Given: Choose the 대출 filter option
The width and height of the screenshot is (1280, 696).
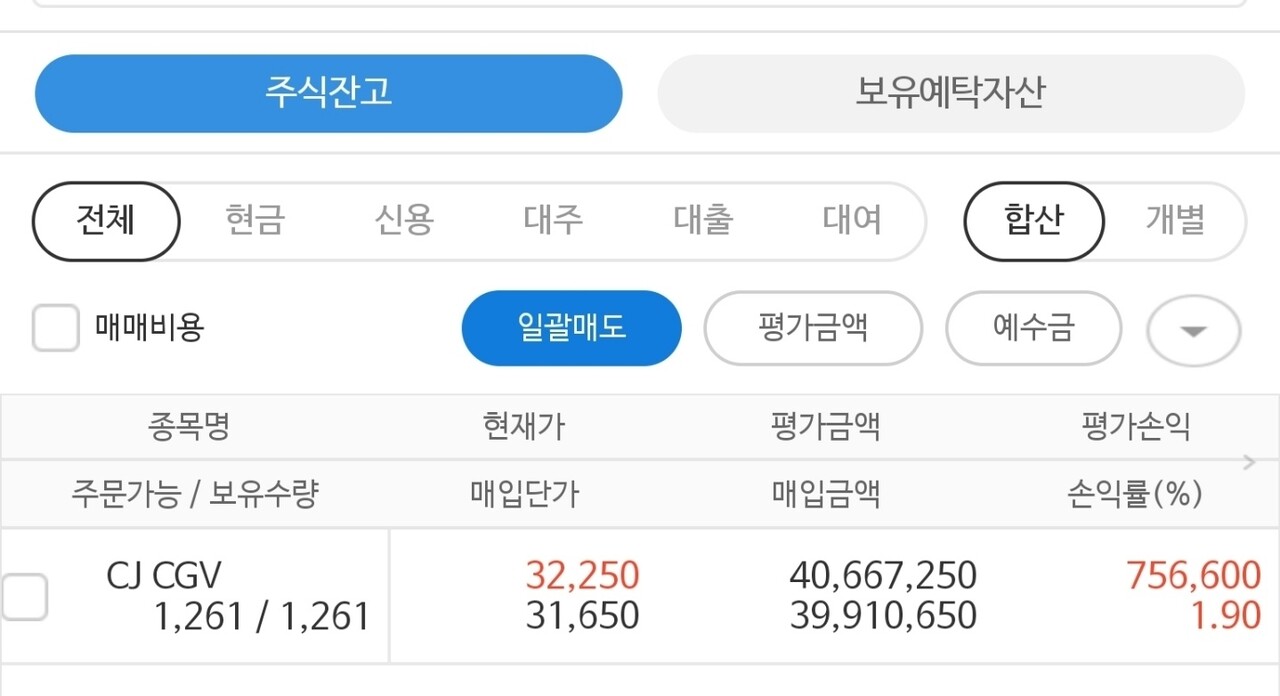Looking at the screenshot, I should (702, 222).
